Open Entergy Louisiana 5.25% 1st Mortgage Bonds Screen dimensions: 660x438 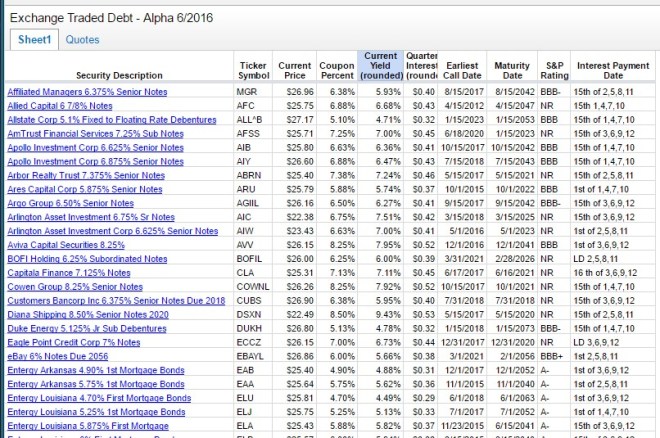click(x=96, y=411)
